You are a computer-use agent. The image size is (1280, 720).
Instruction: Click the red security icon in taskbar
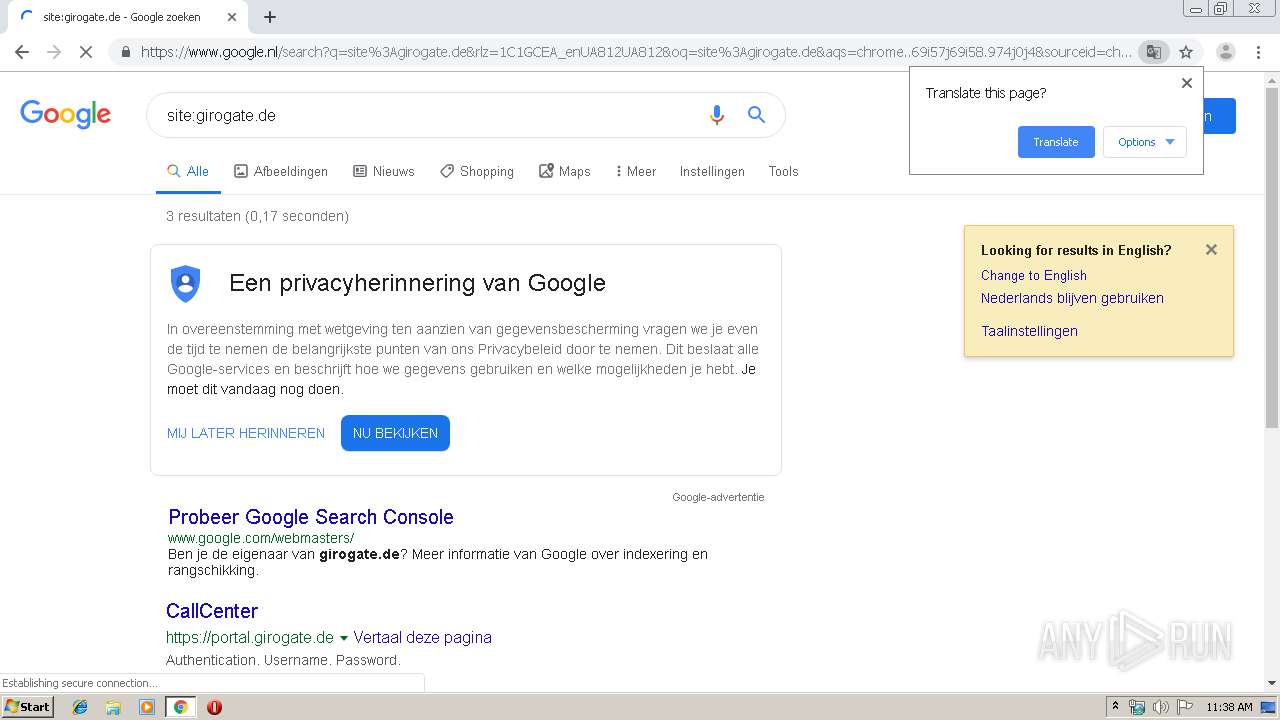click(214, 707)
